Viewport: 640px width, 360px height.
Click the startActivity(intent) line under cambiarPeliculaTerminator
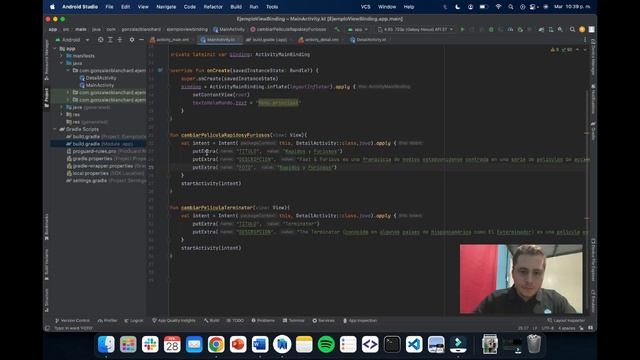tap(211, 248)
